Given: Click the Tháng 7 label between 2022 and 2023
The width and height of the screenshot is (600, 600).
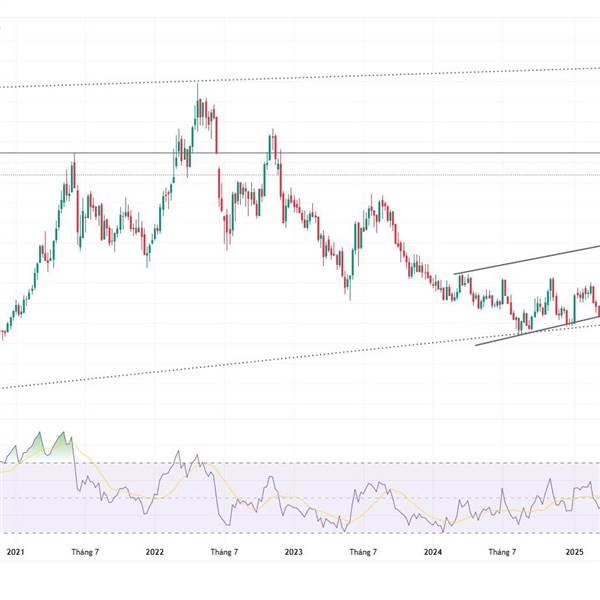Looking at the screenshot, I should (224, 552).
